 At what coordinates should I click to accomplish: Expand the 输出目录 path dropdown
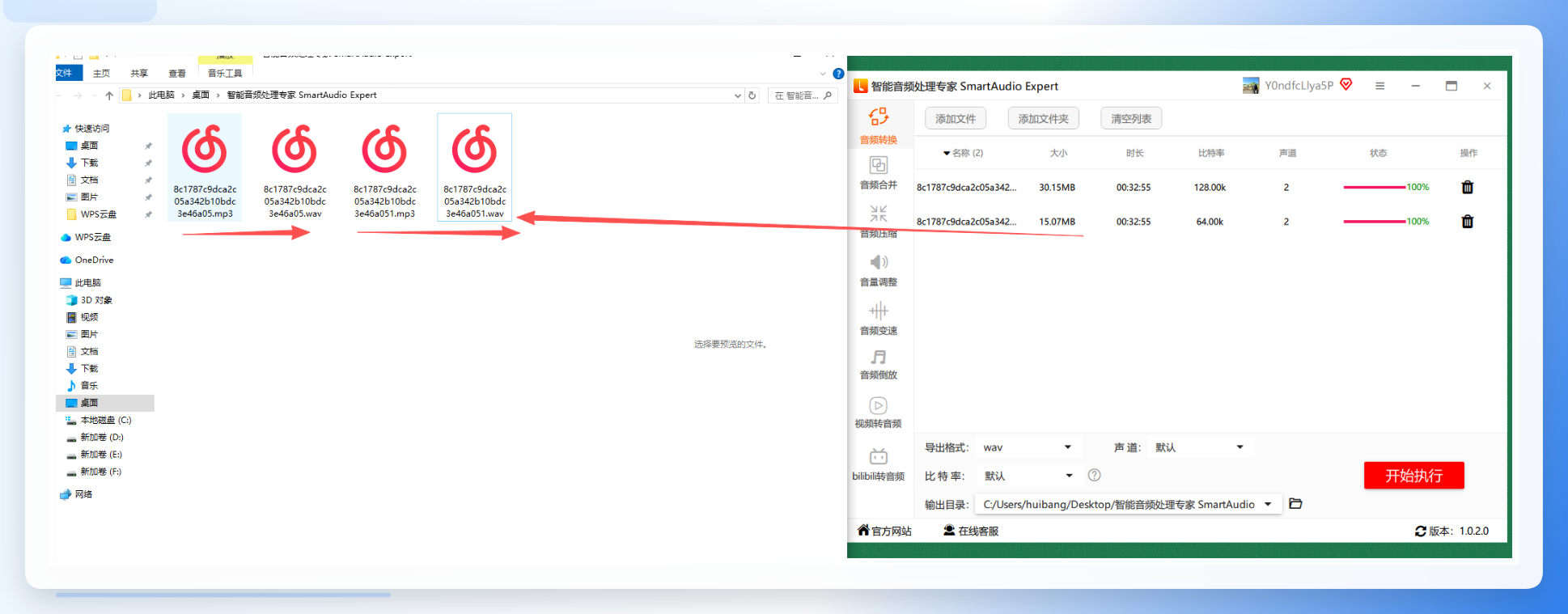tap(1268, 505)
